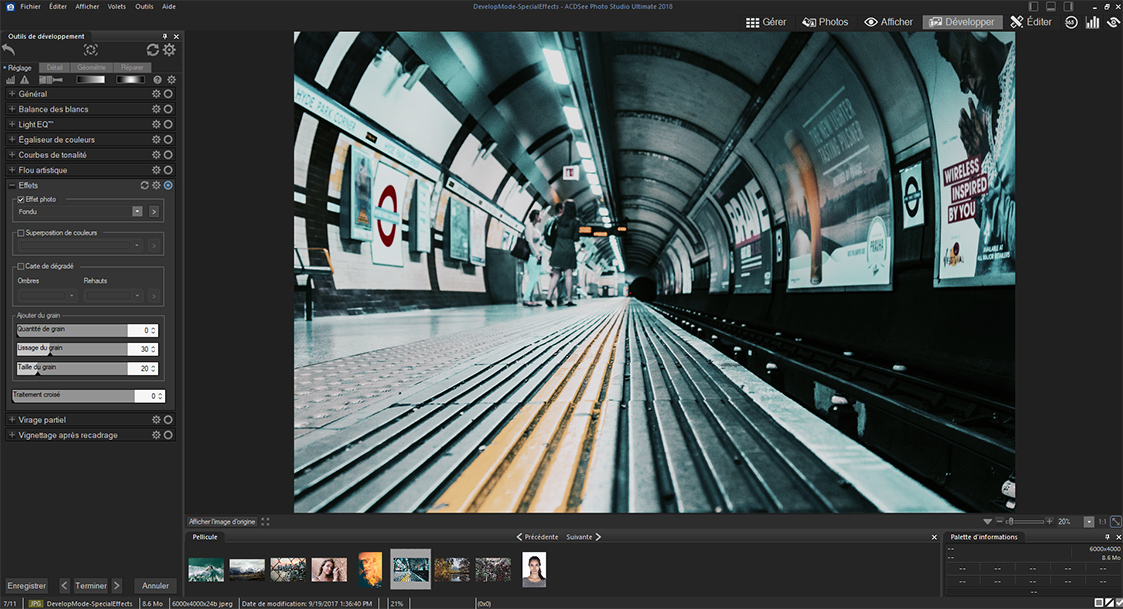Open the Outils menu
The image size is (1123, 609).
point(145,6)
